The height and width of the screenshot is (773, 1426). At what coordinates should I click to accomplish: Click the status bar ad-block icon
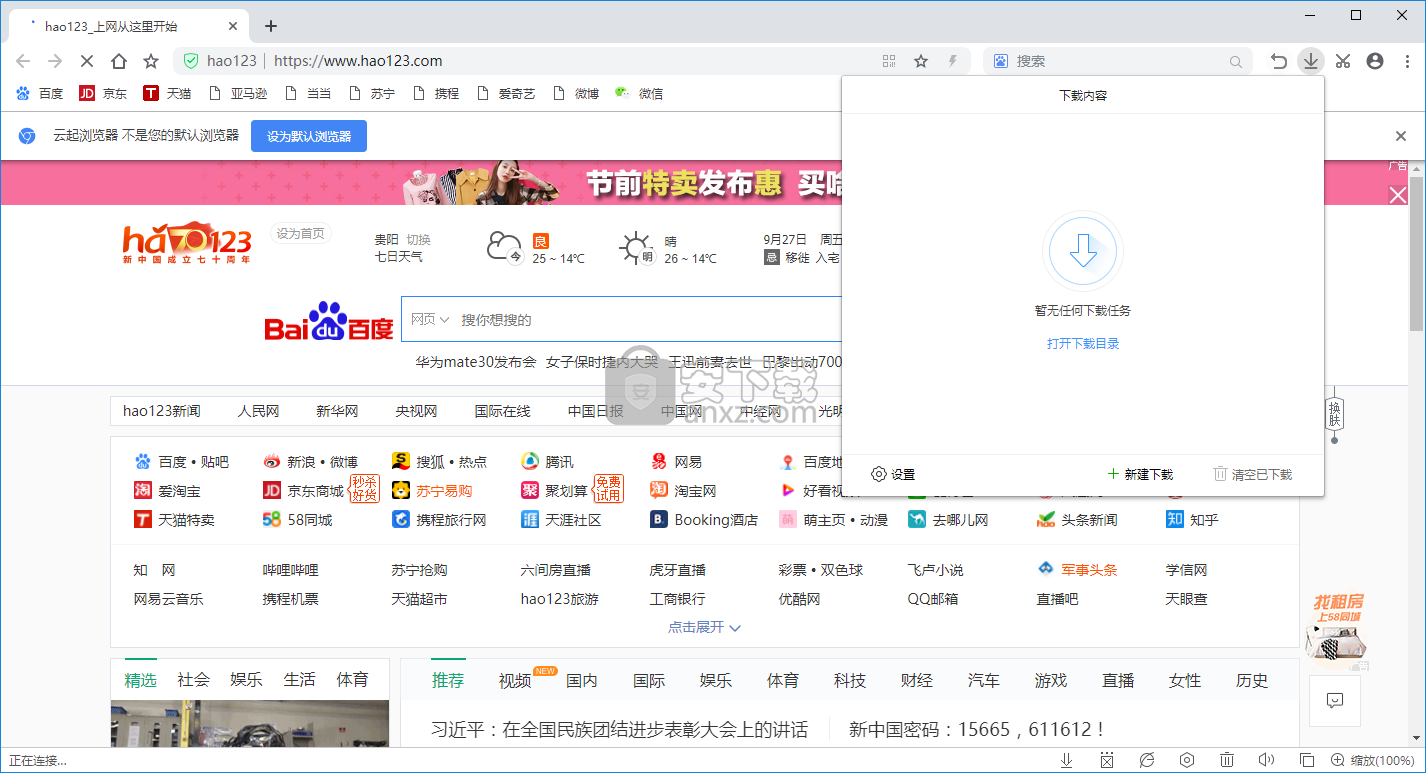coord(1107,760)
